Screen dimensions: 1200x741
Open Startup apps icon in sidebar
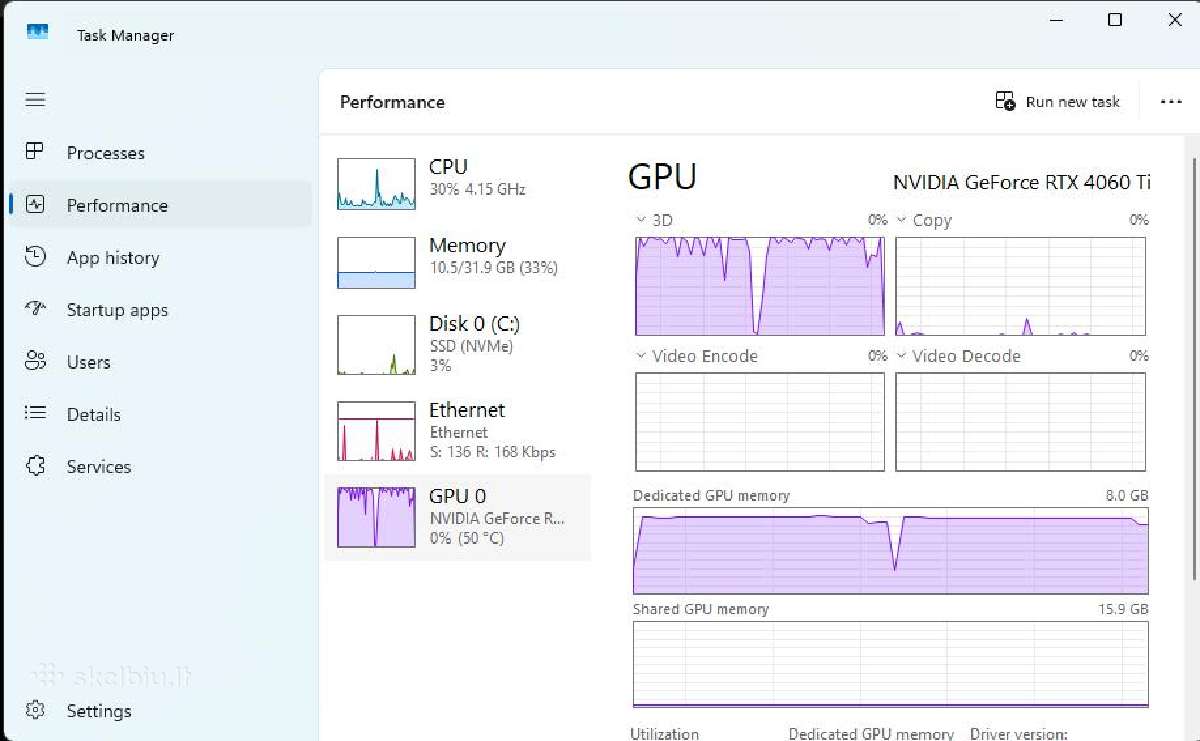(35, 309)
